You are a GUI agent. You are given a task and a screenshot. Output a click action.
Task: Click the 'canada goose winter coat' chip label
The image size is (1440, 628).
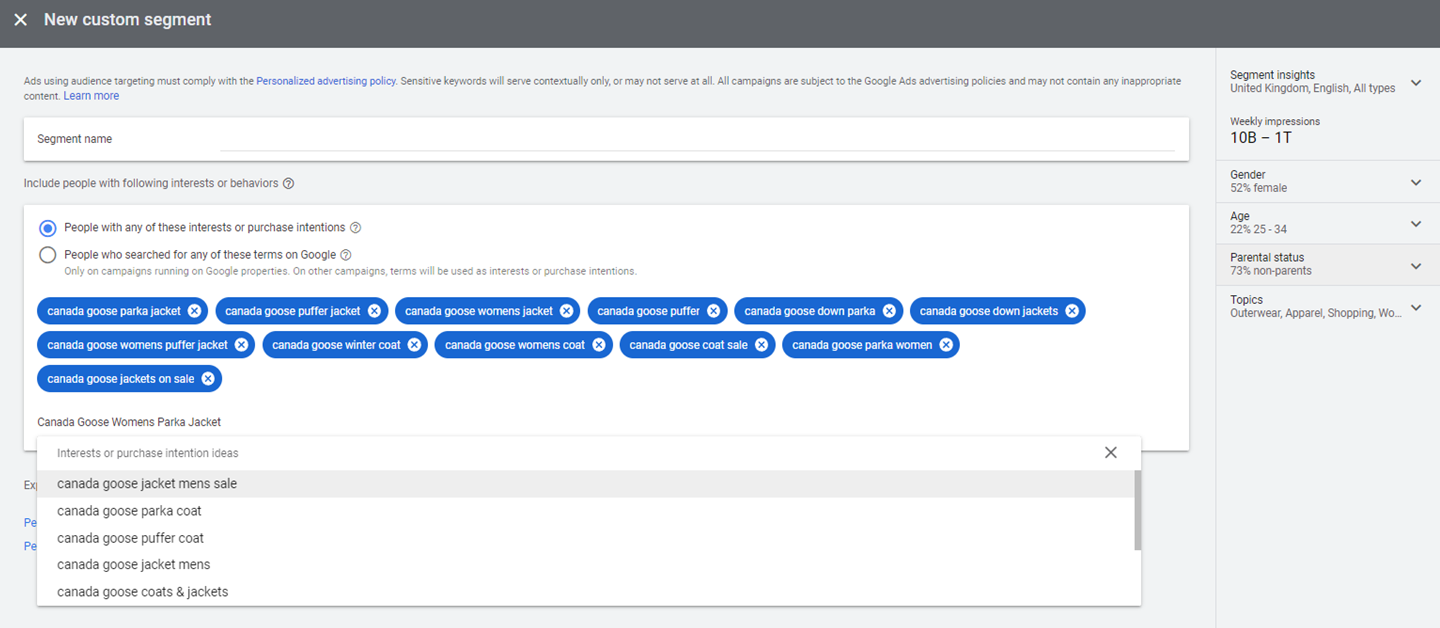coord(336,345)
